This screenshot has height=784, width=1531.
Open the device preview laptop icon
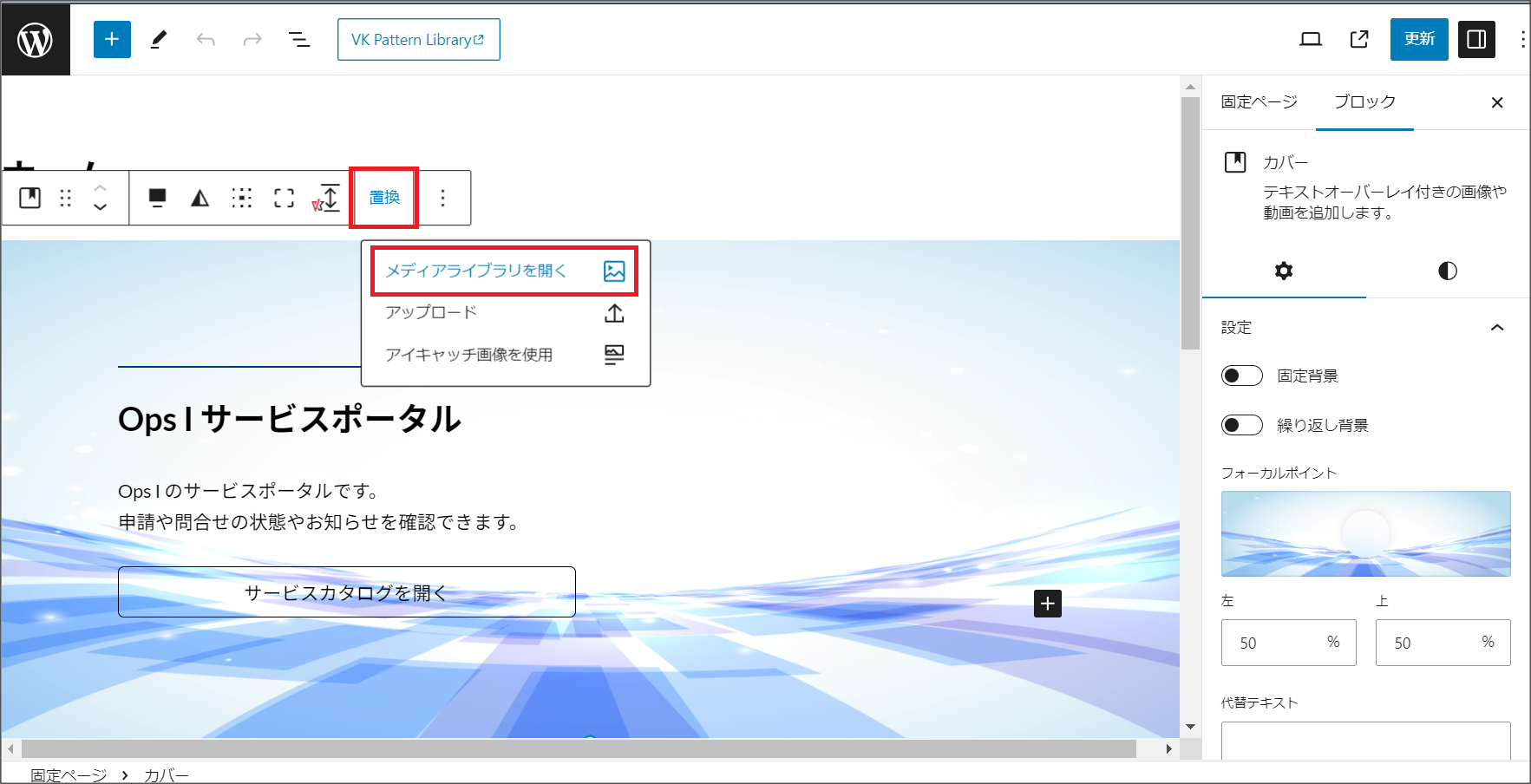[x=1311, y=39]
